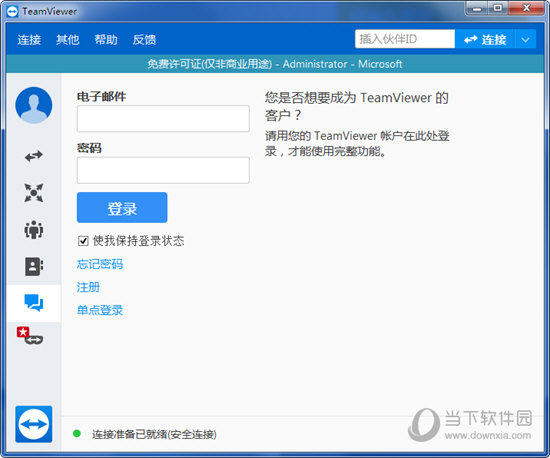This screenshot has height=458, width=550.
Task: Click the 您是否想要成为 TeamViewer 的客户 heading
Action: [x=357, y=106]
